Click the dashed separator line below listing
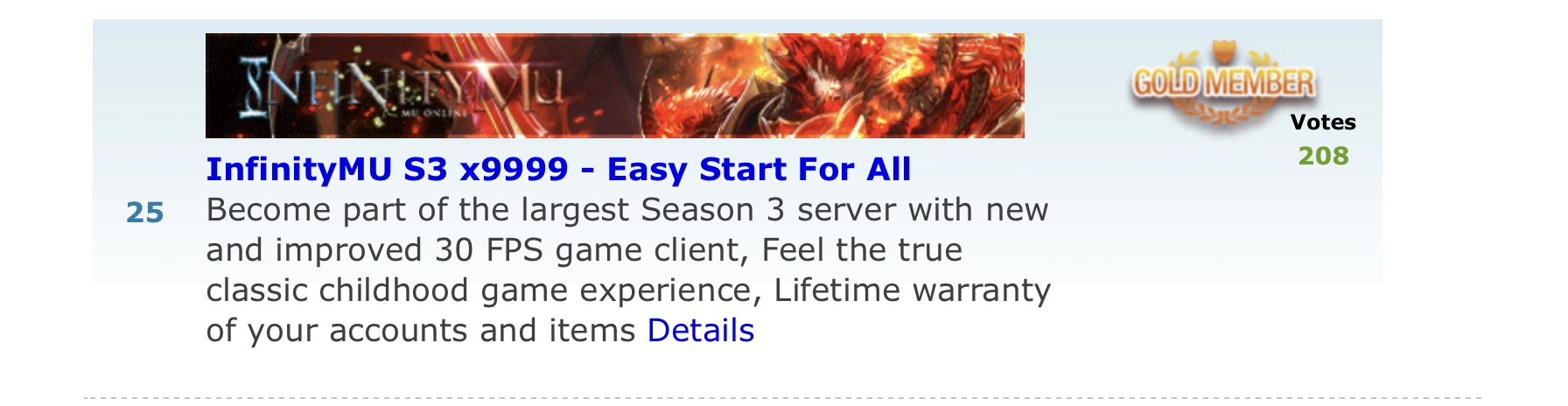This screenshot has width=1568, height=406. [783, 397]
